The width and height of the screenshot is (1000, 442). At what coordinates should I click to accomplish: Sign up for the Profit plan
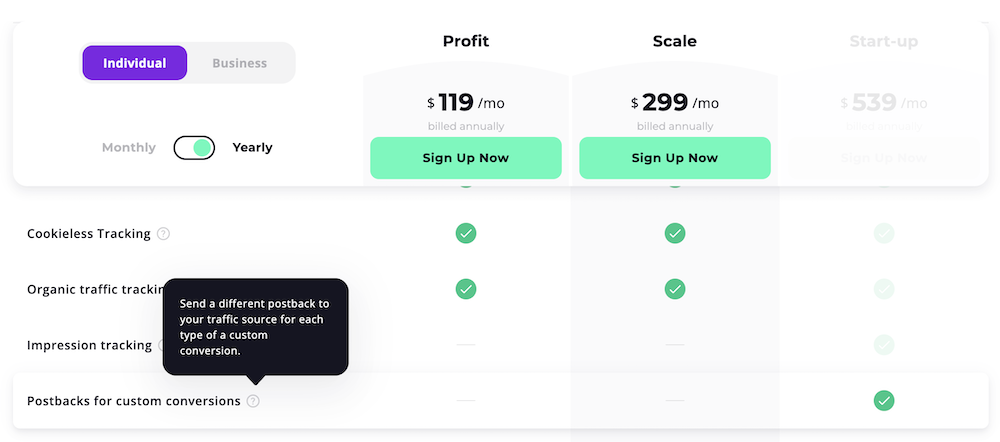pos(466,158)
